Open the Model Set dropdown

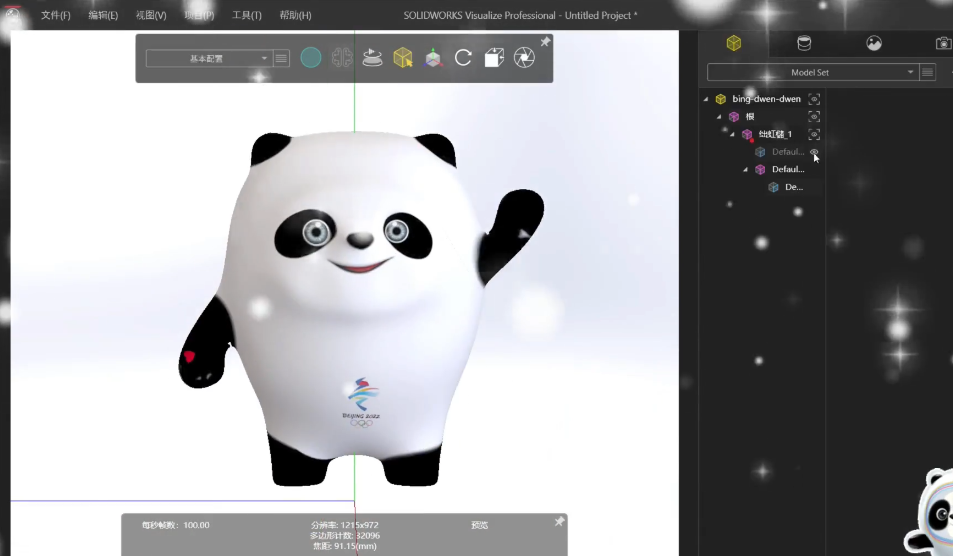point(812,72)
